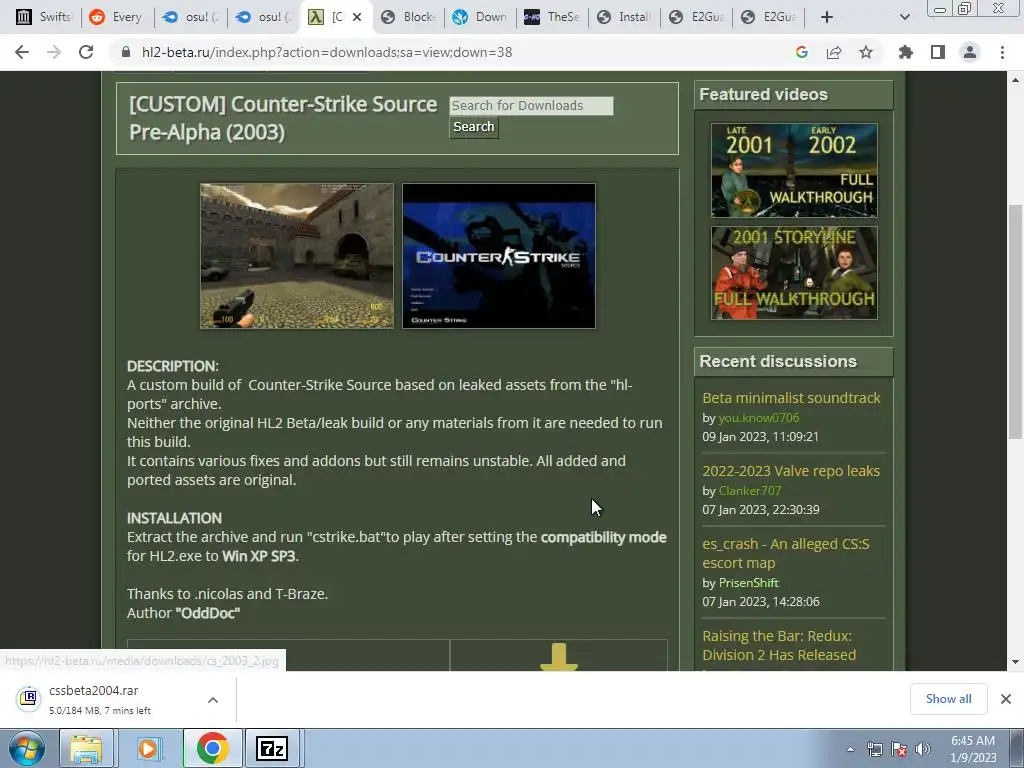Click the page vertical scrollbar thumb
The width and height of the screenshot is (1024, 768).
(1015, 322)
